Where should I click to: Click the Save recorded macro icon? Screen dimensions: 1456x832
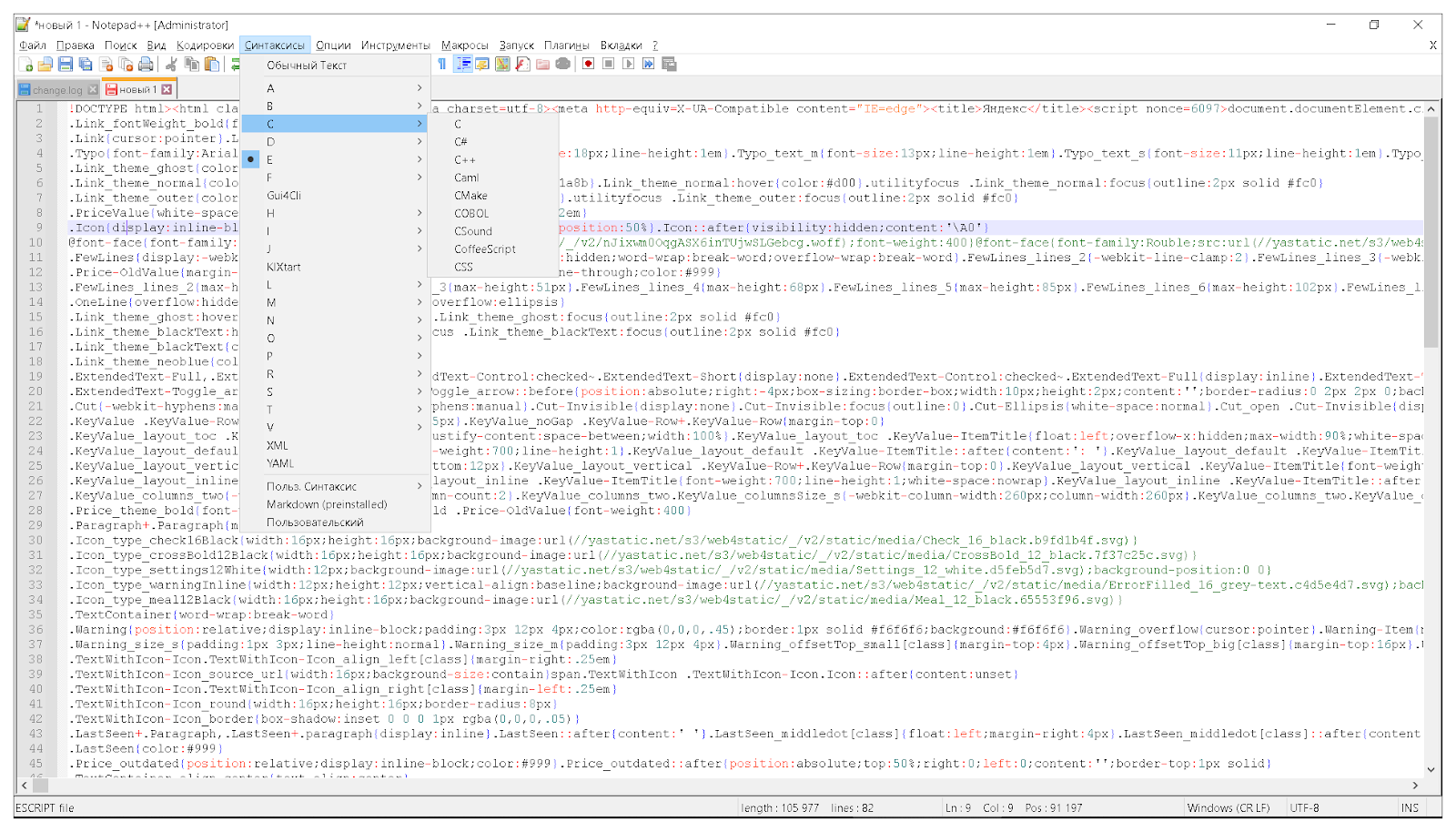(669, 64)
